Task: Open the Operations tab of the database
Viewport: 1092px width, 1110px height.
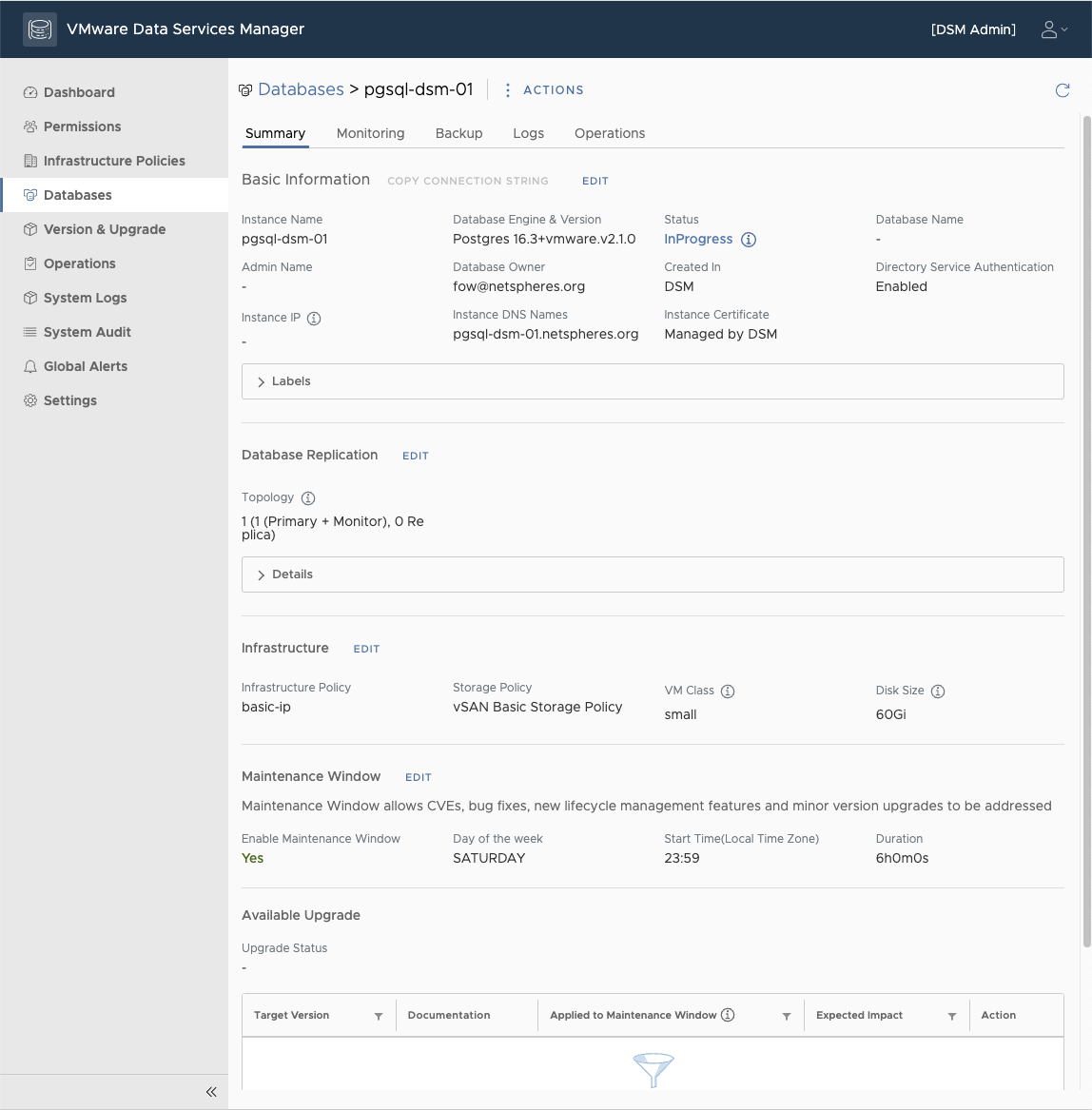Action: 610,133
